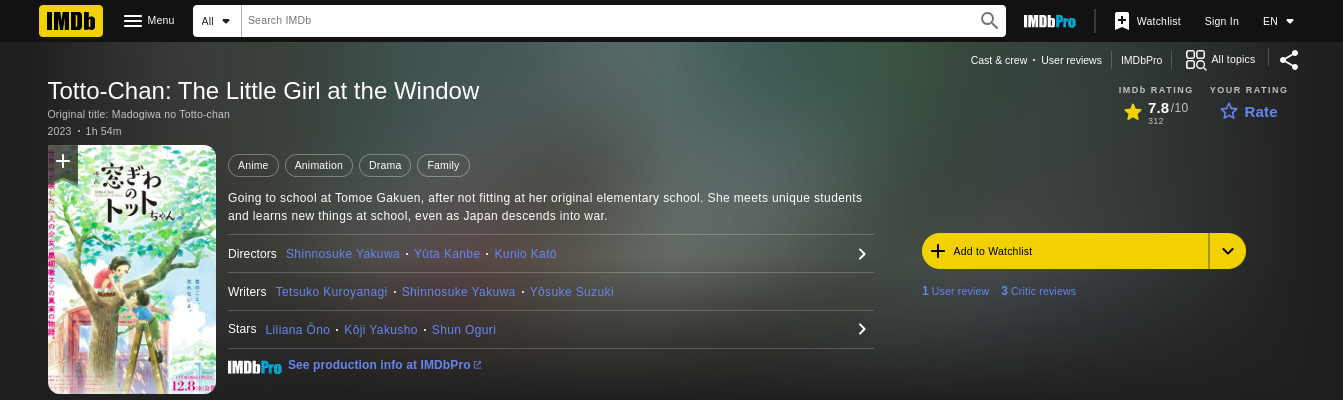Expand the Stars row chevron
Screen dimensions: 1343x402
[x=862, y=329]
